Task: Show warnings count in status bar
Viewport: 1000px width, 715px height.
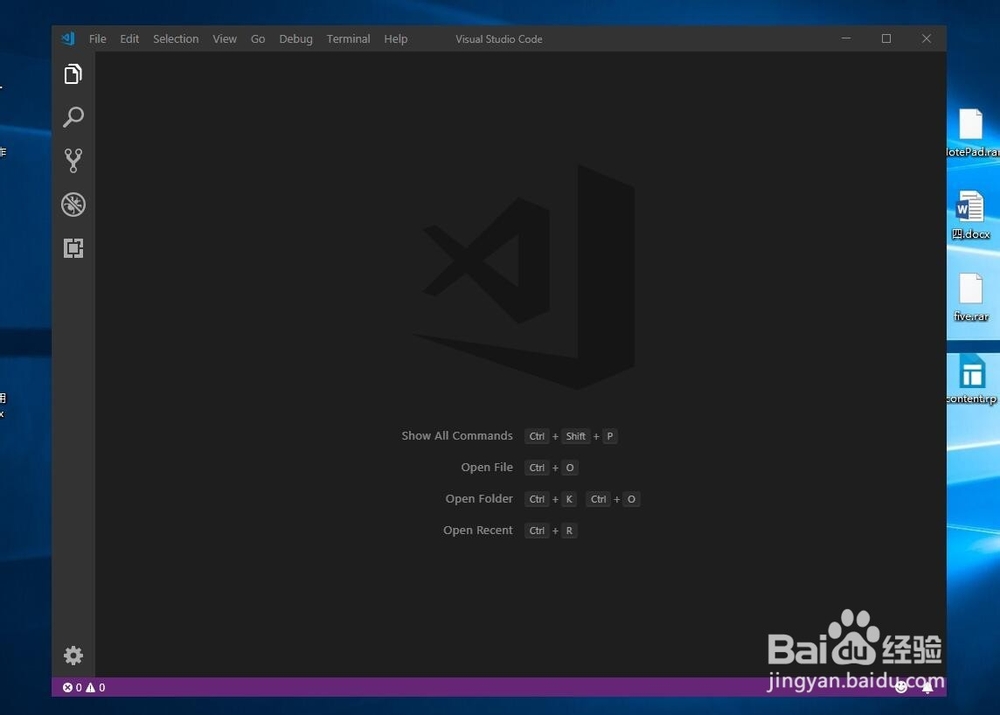Action: pyautogui.click(x=96, y=688)
